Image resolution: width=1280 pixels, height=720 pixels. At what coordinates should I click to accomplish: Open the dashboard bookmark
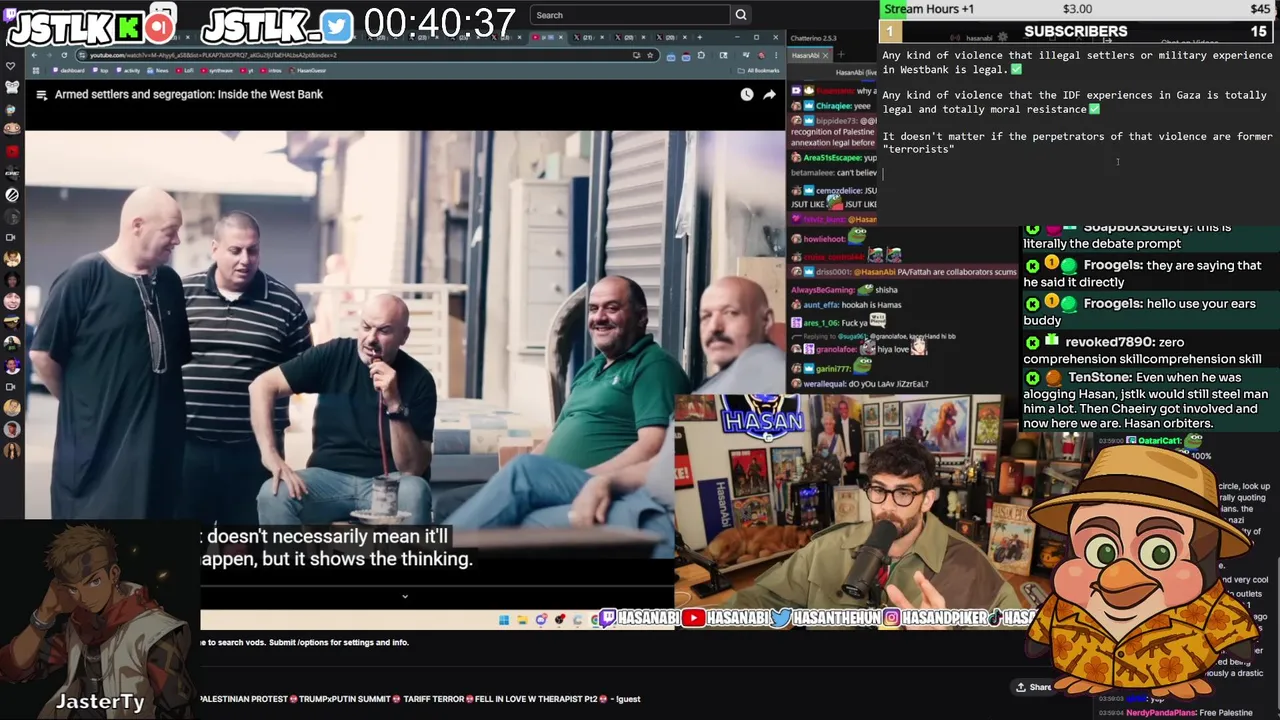pyautogui.click(x=69, y=71)
